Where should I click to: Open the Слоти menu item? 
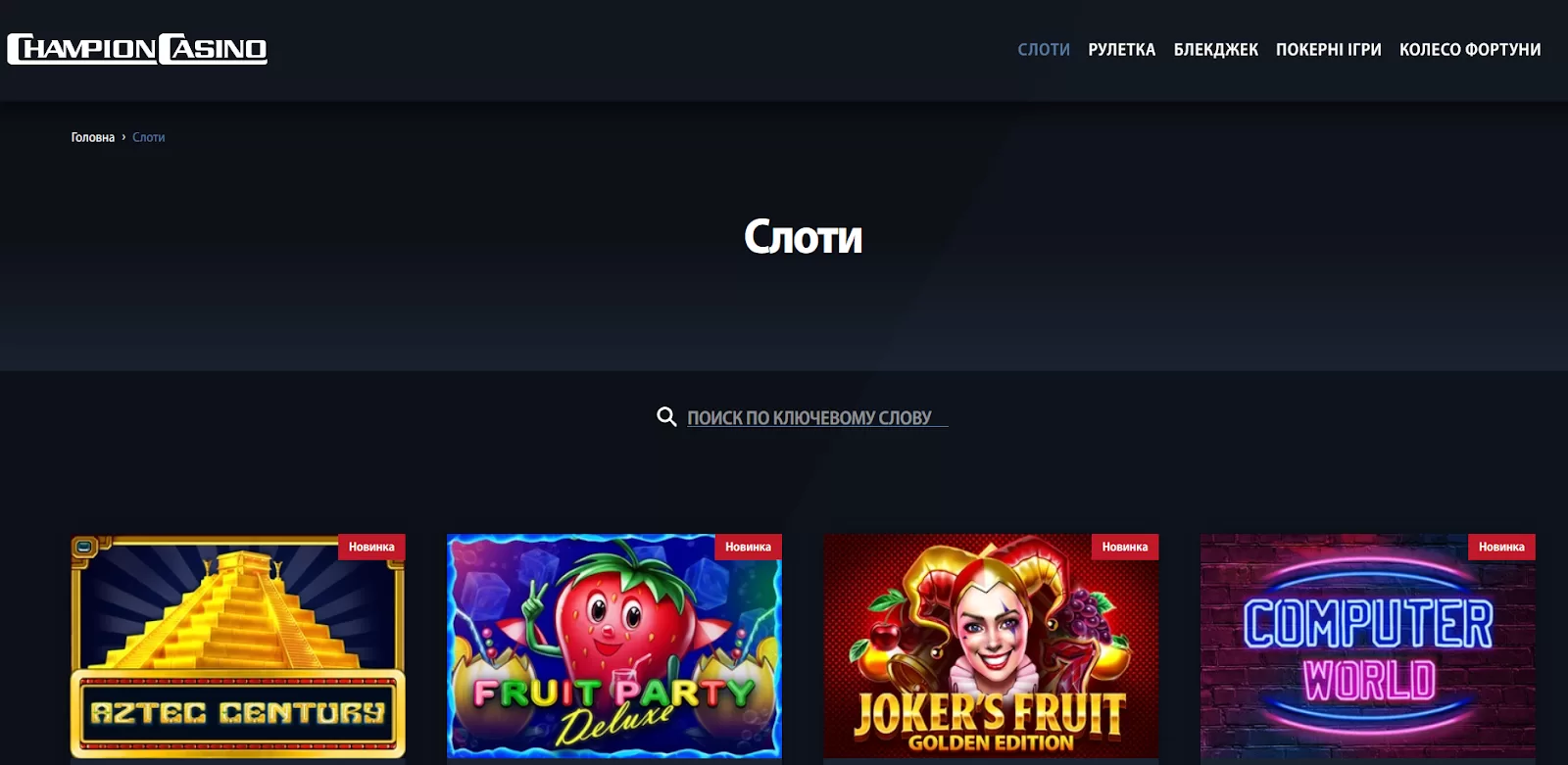pos(1044,50)
